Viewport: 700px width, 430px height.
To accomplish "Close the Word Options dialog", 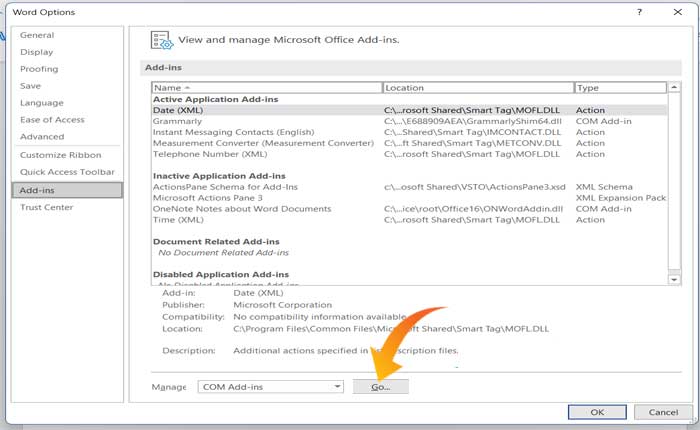I will point(676,11).
